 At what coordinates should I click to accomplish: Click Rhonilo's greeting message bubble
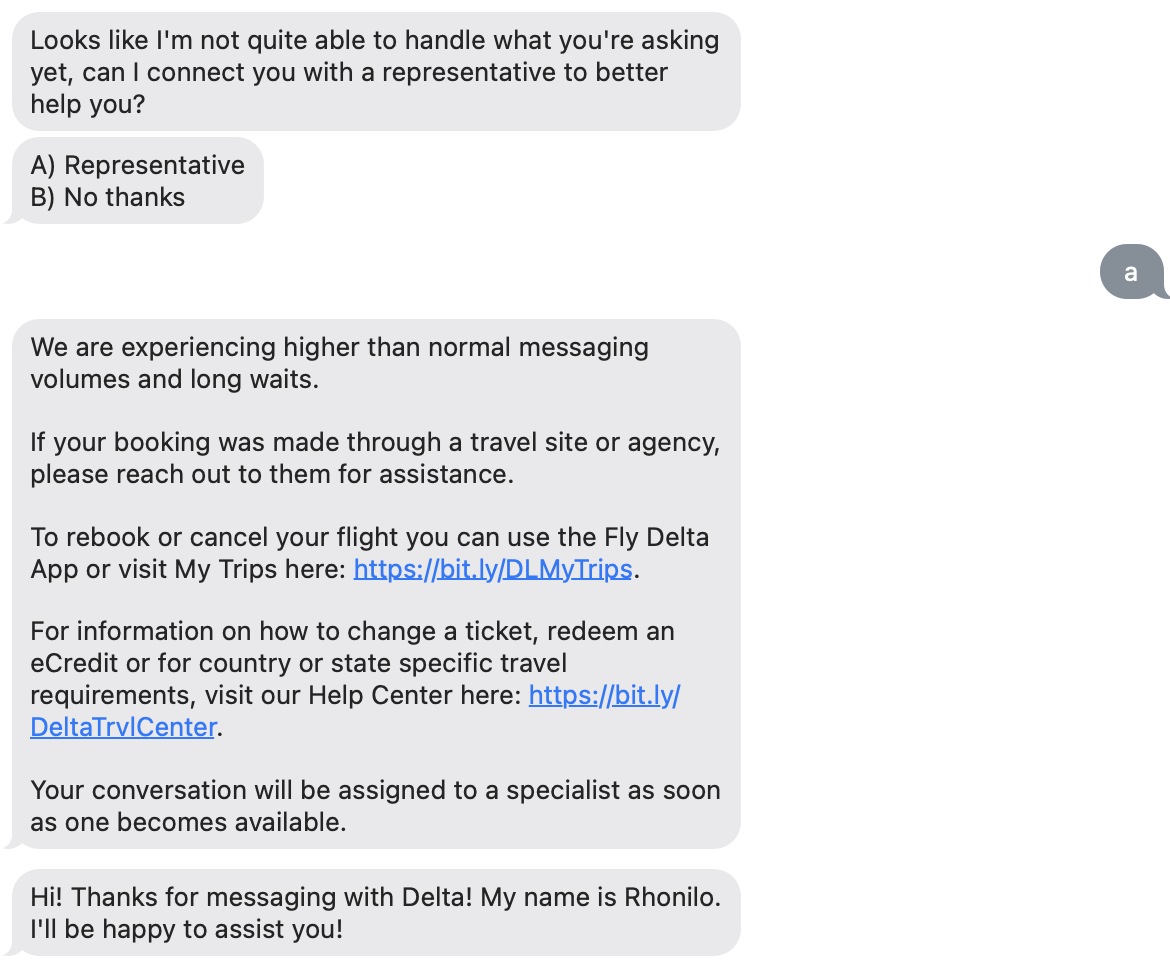coord(375,912)
